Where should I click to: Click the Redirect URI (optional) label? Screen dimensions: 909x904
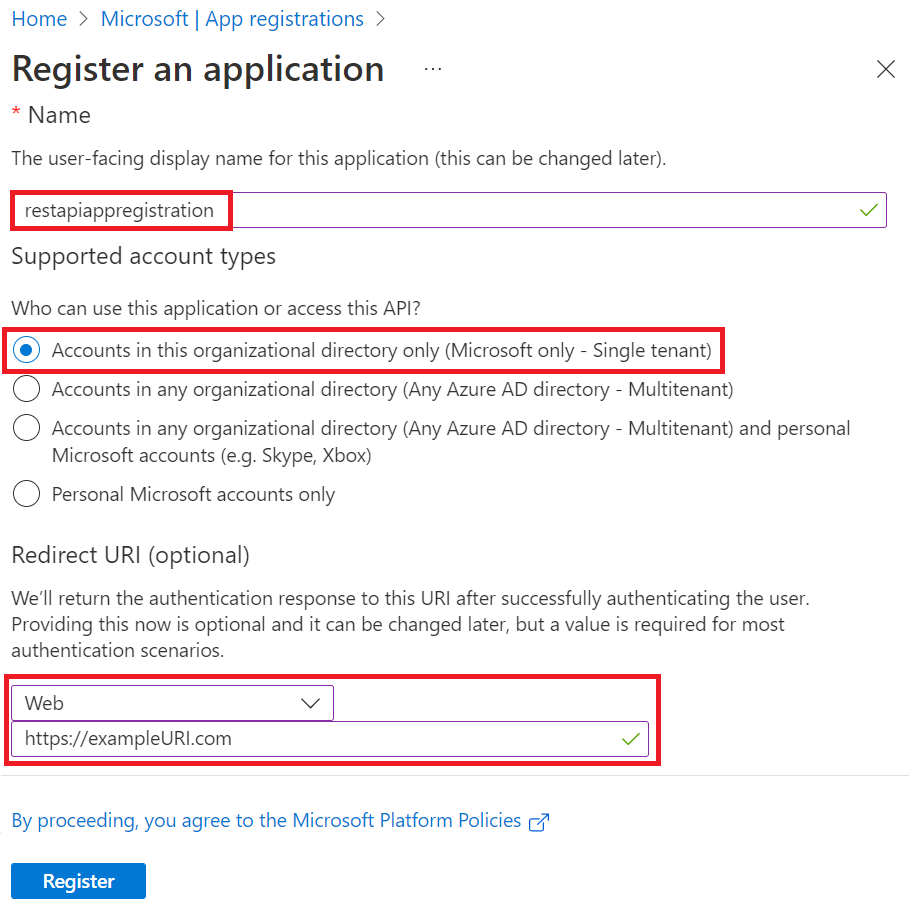click(130, 555)
